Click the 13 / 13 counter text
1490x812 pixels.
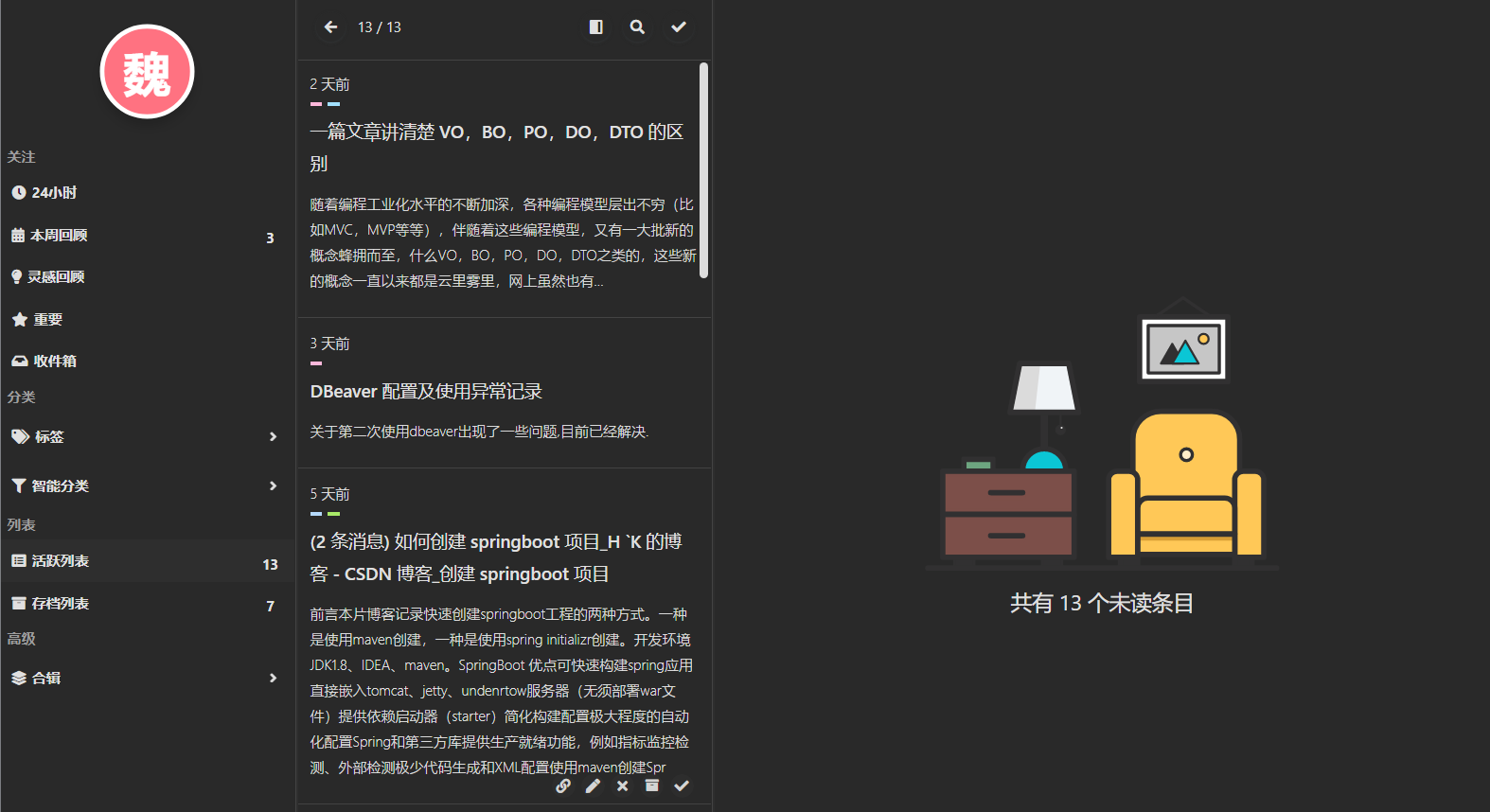pyautogui.click(x=380, y=27)
